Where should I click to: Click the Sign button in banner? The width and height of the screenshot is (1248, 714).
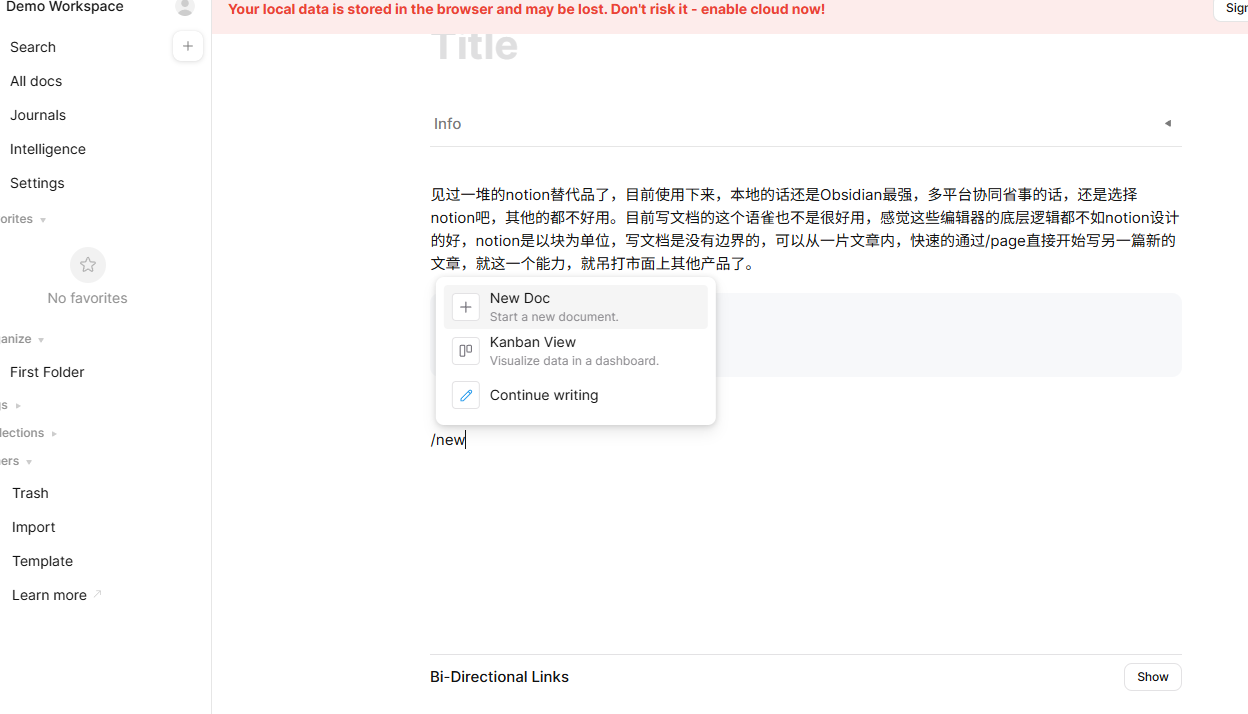[x=1231, y=9]
